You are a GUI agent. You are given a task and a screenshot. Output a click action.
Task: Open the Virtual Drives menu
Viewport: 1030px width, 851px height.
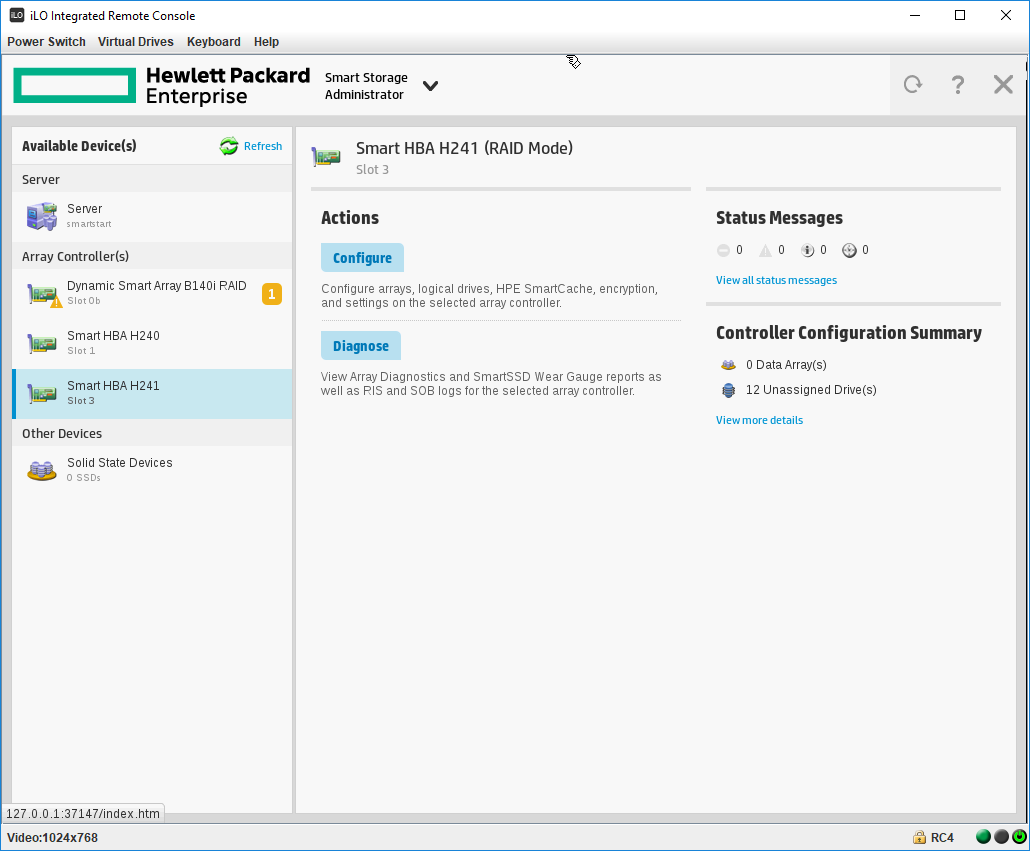(x=135, y=41)
